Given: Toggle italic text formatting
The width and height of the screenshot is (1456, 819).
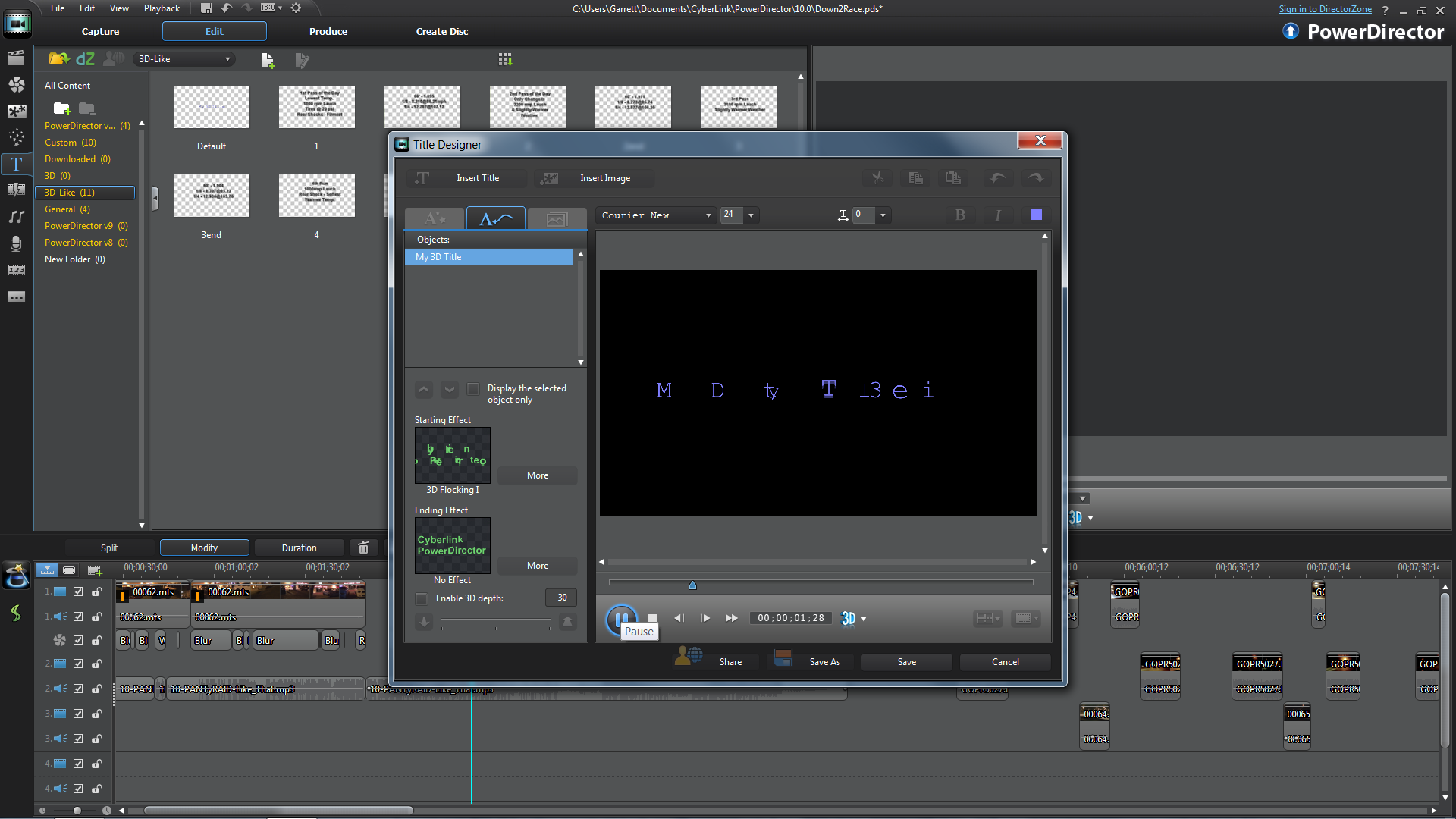Looking at the screenshot, I should [998, 215].
